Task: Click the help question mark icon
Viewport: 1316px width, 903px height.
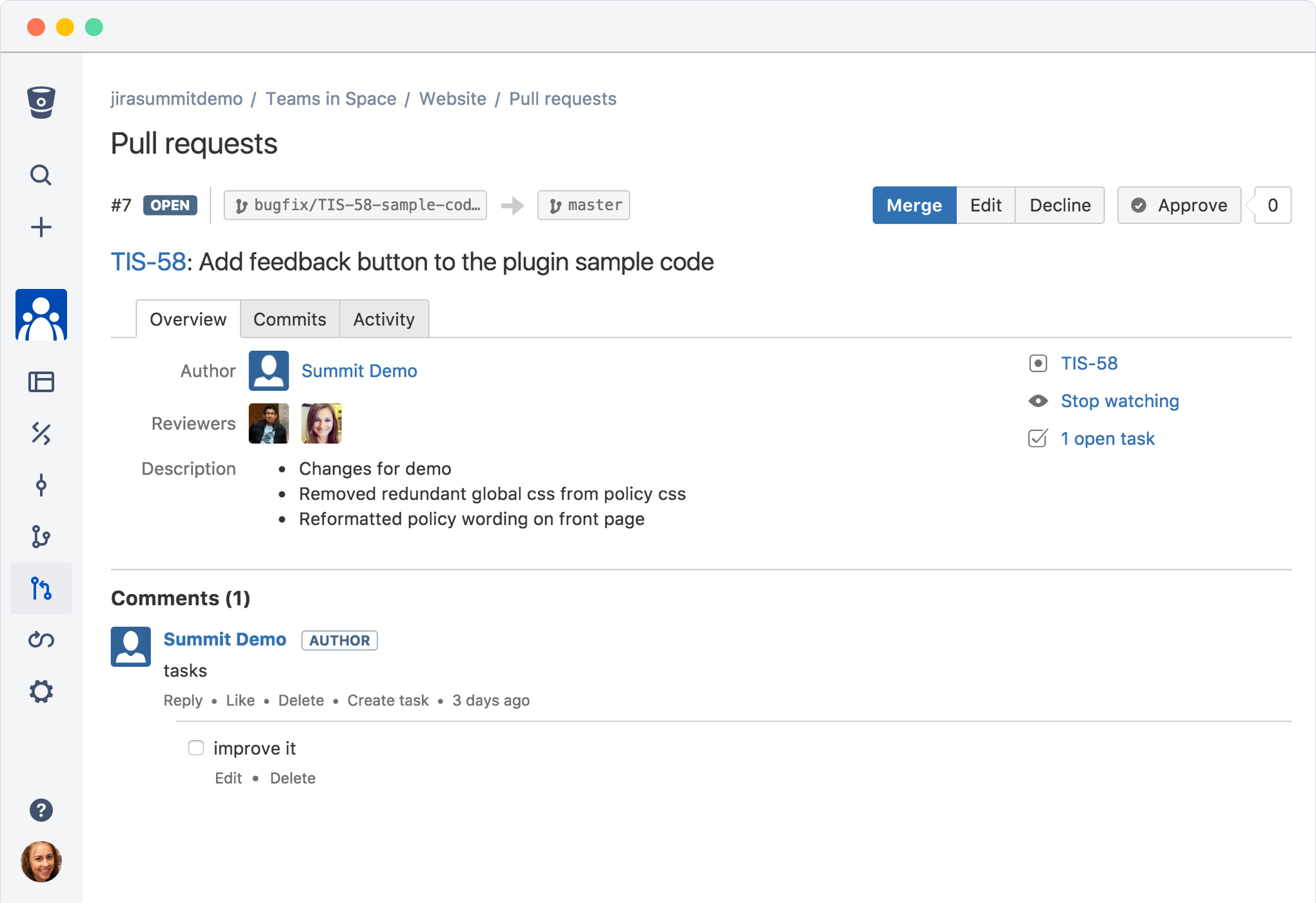Action: [41, 810]
